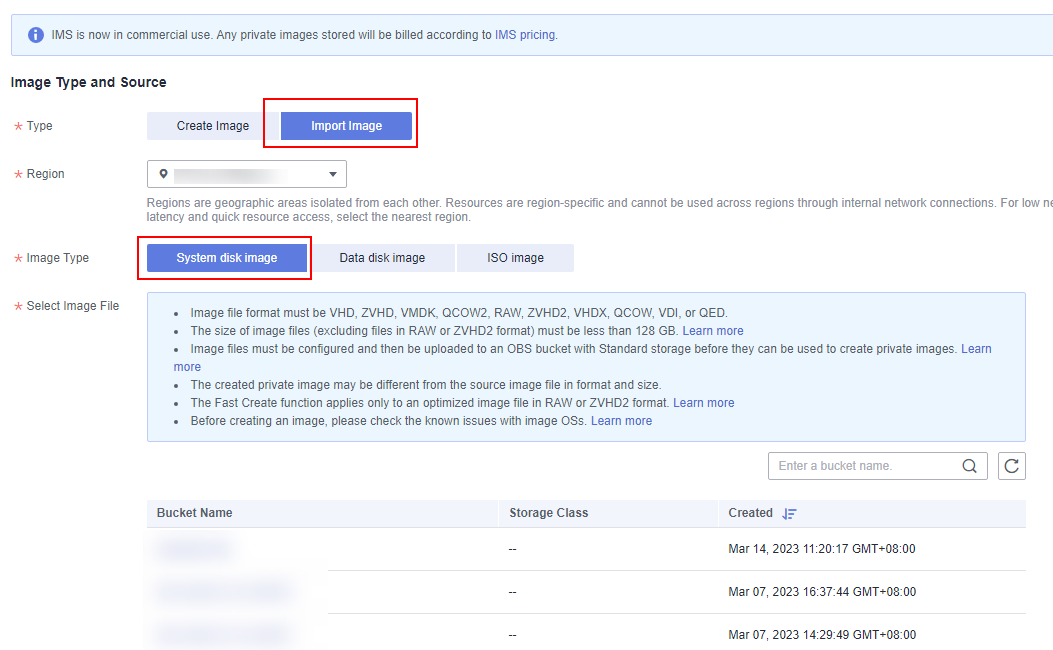Image resolution: width=1053 pixels, height=650 pixels.
Task: Select the bucket created Mar 14, 2023
Action: tap(195, 549)
